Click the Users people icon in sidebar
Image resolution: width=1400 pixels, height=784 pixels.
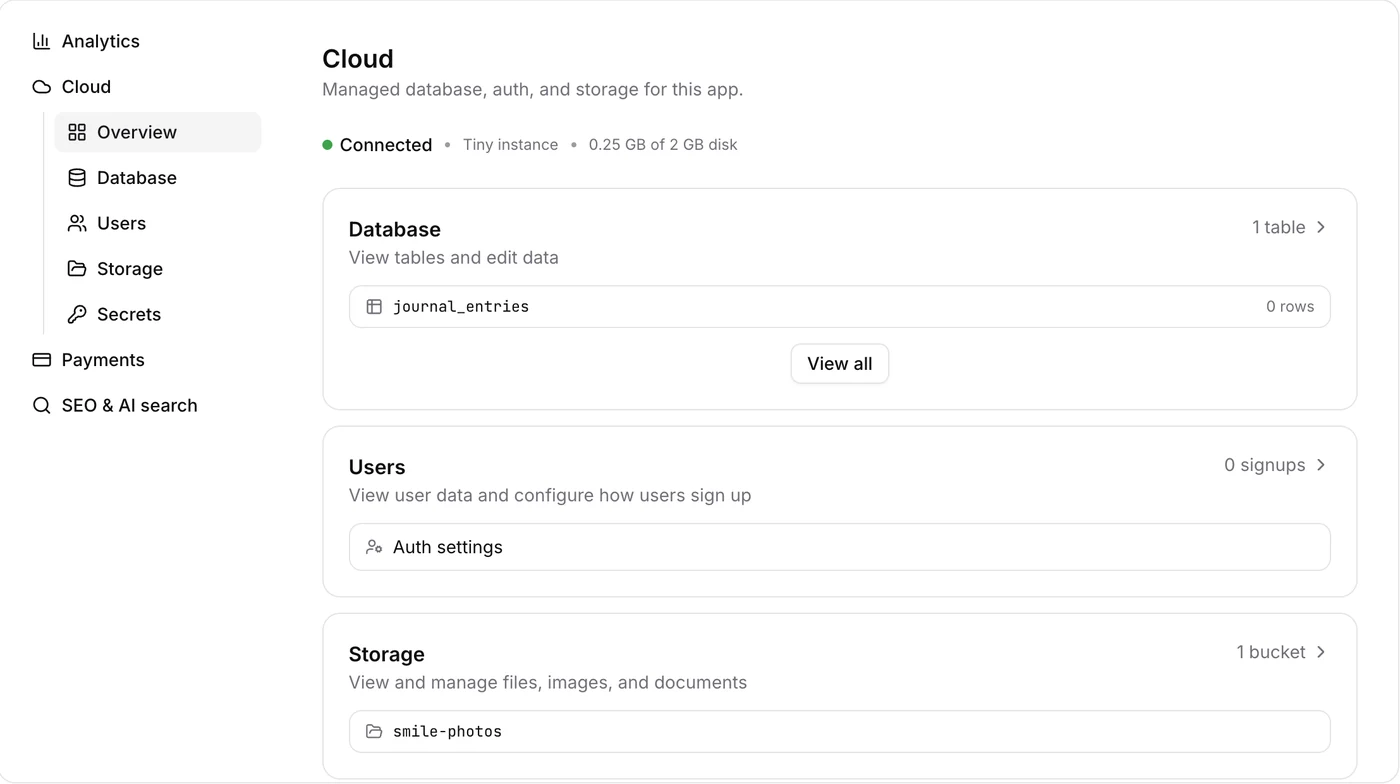[x=77, y=223]
